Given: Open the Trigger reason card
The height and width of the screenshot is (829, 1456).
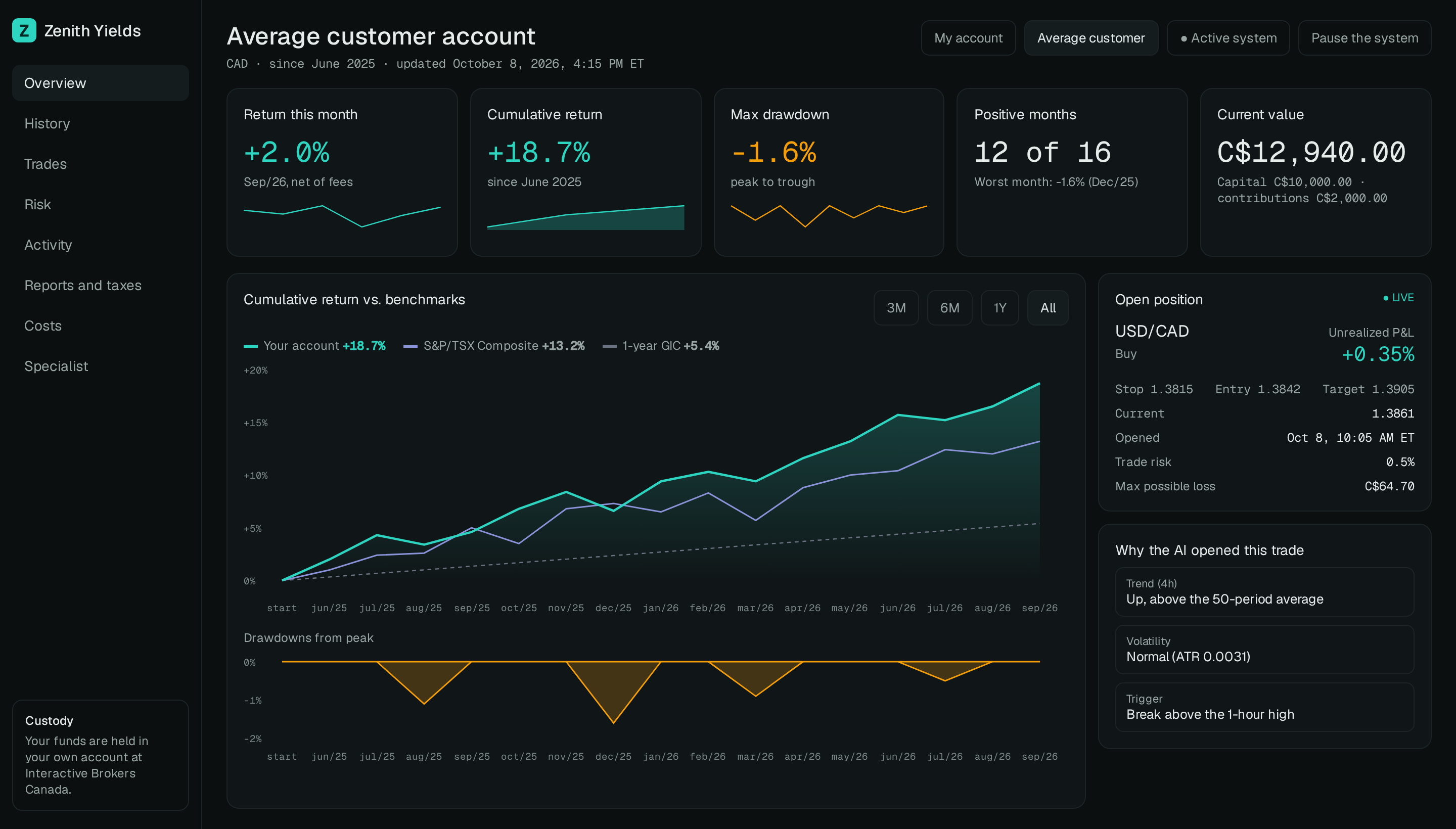Looking at the screenshot, I should (x=1265, y=707).
